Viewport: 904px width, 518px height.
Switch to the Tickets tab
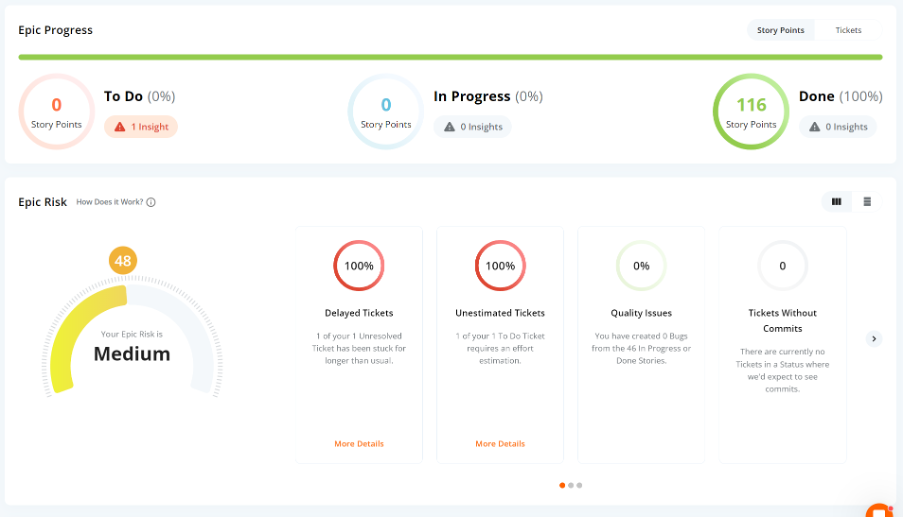click(848, 30)
